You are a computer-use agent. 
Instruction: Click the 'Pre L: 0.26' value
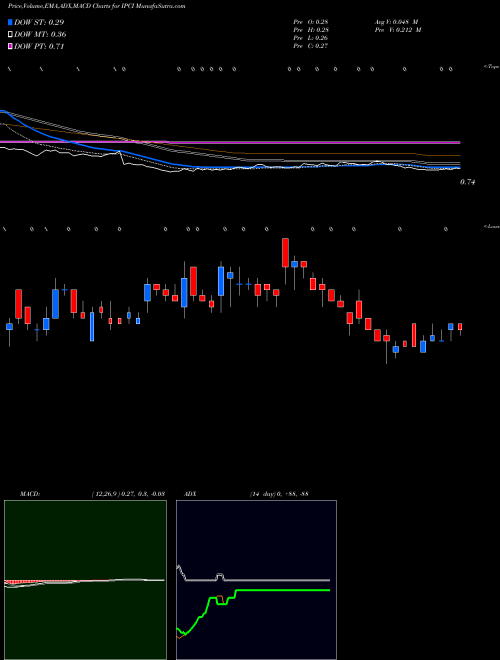pos(311,38)
